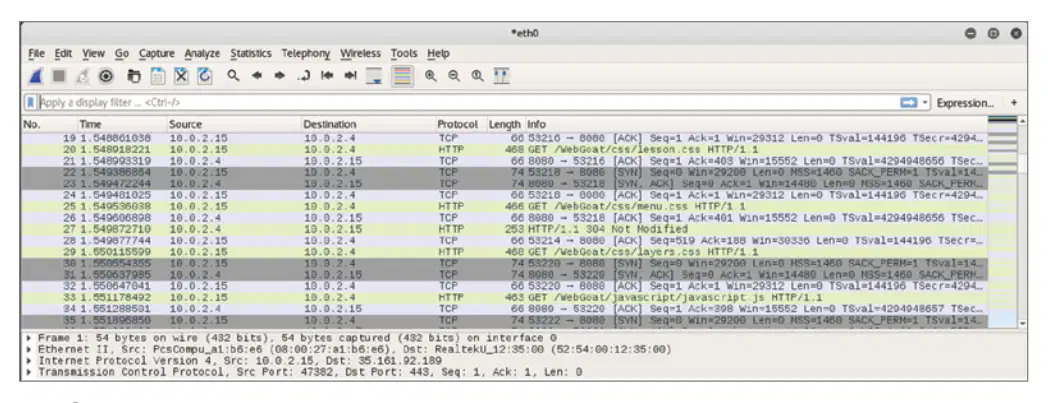The height and width of the screenshot is (403, 1048).
Task: Sort packets by the No. column
Action: pos(49,124)
